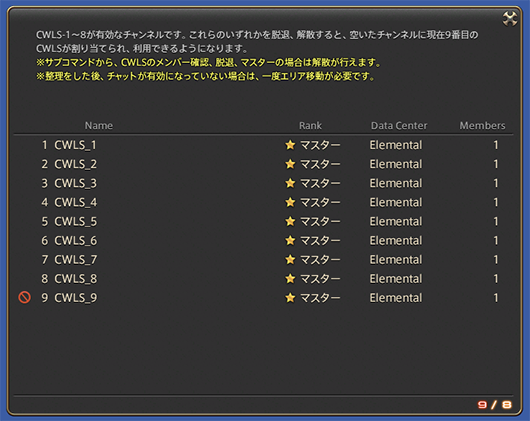530x421 pixels.
Task: Select the CWLS_4 linkshell name
Action: pyautogui.click(x=76, y=202)
